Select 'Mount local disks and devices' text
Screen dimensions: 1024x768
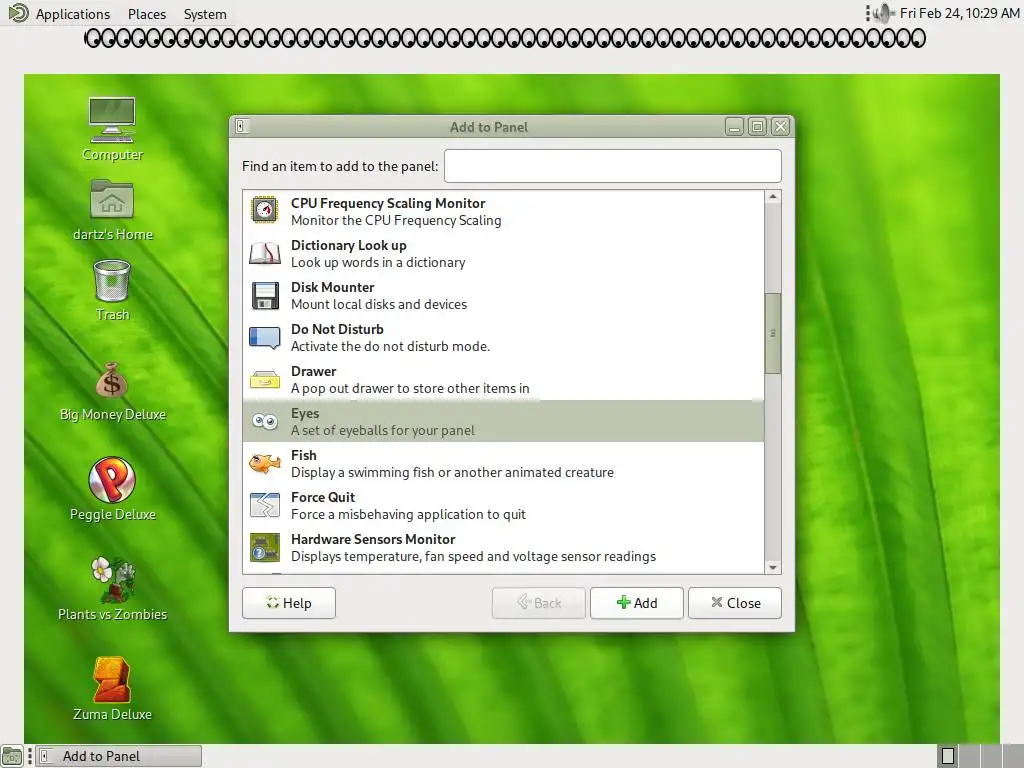coord(379,304)
